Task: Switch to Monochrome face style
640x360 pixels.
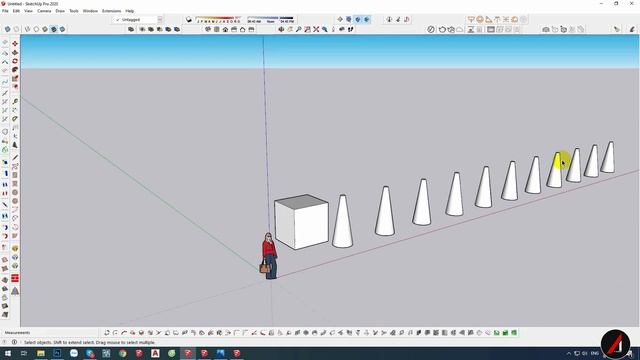Action: [62, 29]
